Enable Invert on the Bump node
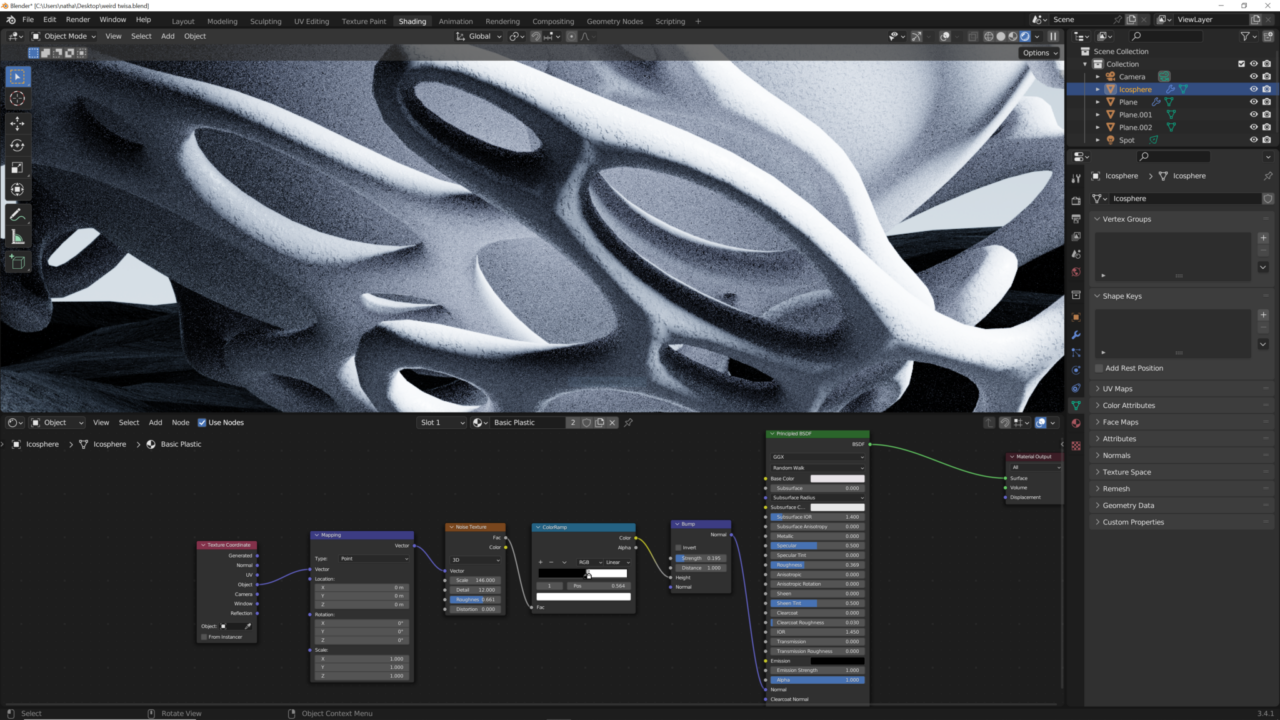Image resolution: width=1280 pixels, height=720 pixels. point(678,548)
